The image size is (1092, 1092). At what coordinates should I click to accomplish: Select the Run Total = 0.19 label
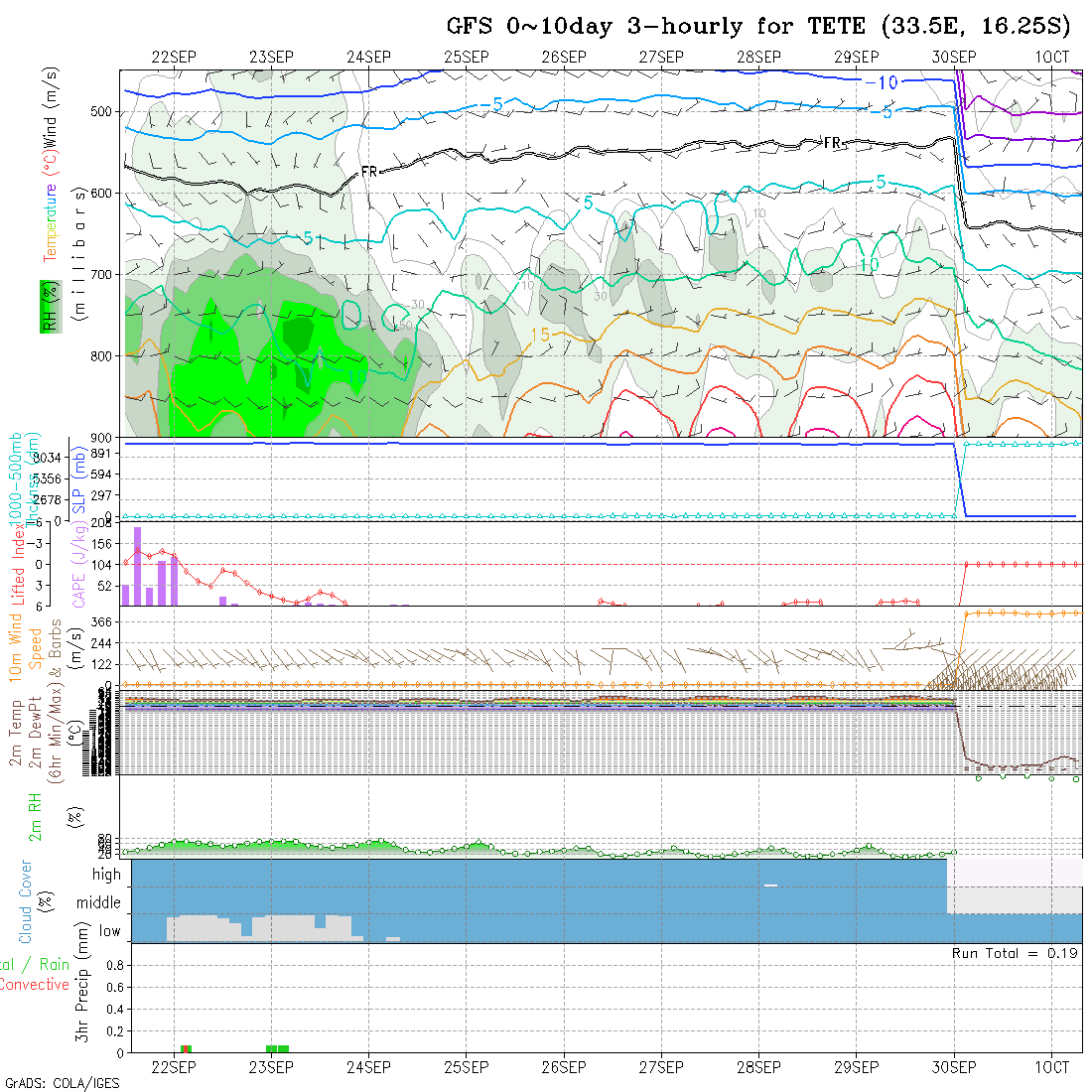click(x=1015, y=953)
